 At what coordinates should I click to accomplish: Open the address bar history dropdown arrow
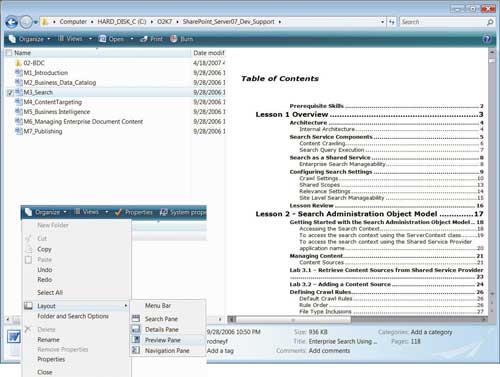[382, 22]
